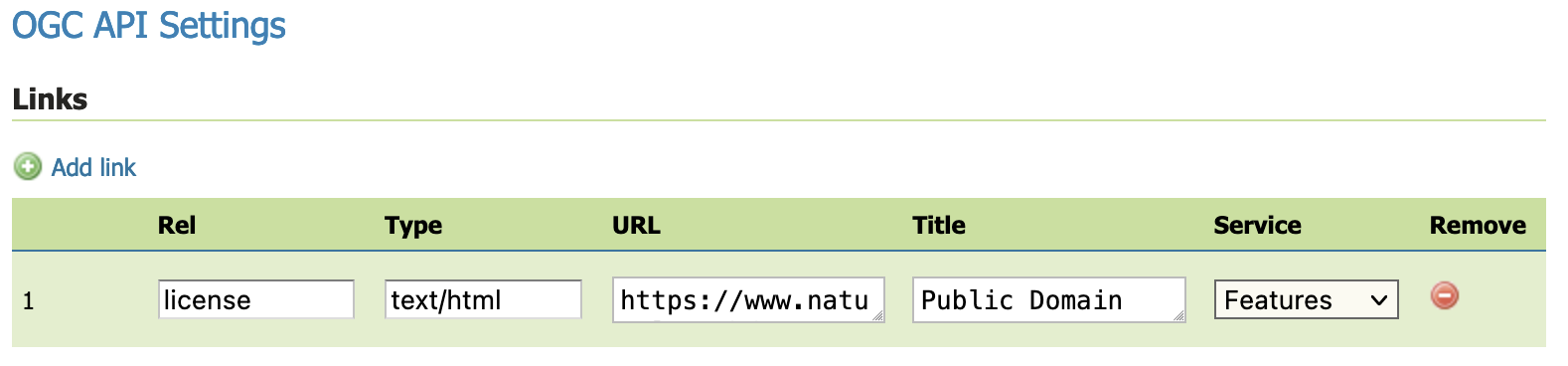Viewport: 1568px width, 366px height.
Task: Focus the Type field containing text/html
Action: click(x=483, y=299)
